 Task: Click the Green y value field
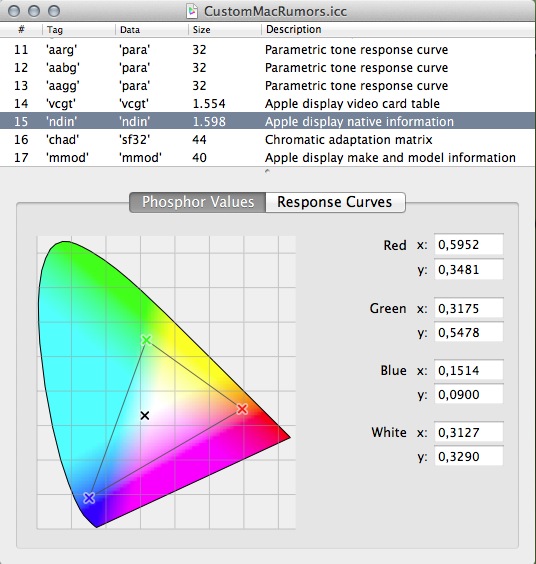pyautogui.click(x=469, y=332)
